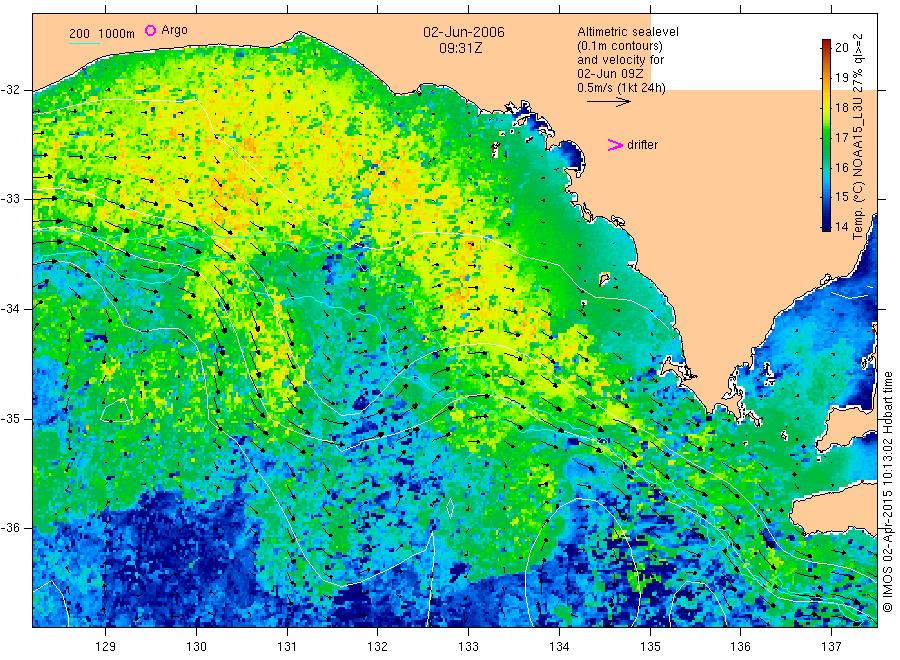Viewport: 900px width, 660px height.
Task: Click the 137 longitude axis label
Action: pyautogui.click(x=832, y=647)
